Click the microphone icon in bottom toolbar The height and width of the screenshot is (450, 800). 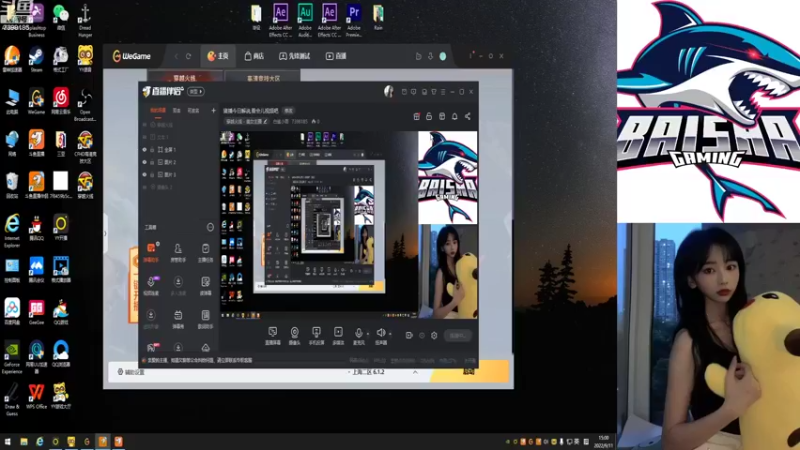(359, 333)
